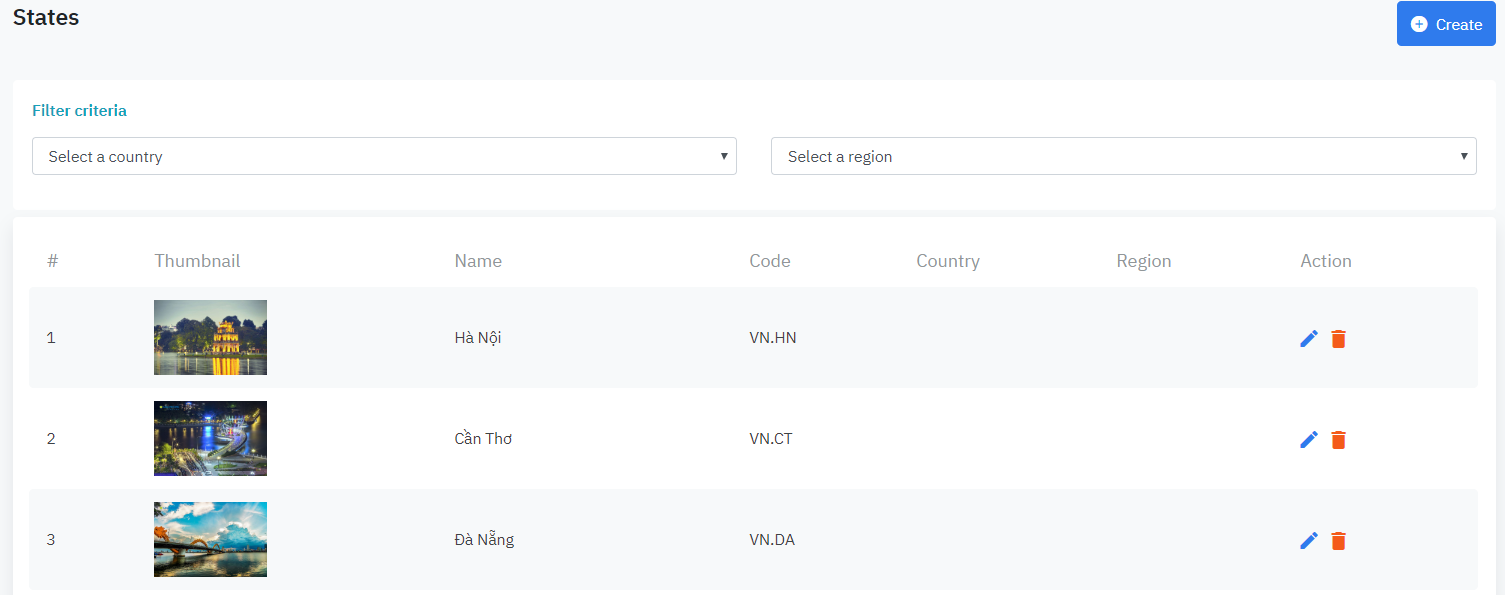Viewport: 1505px width, 595px height.
Task: Click the Region column header
Action: click(x=1144, y=261)
